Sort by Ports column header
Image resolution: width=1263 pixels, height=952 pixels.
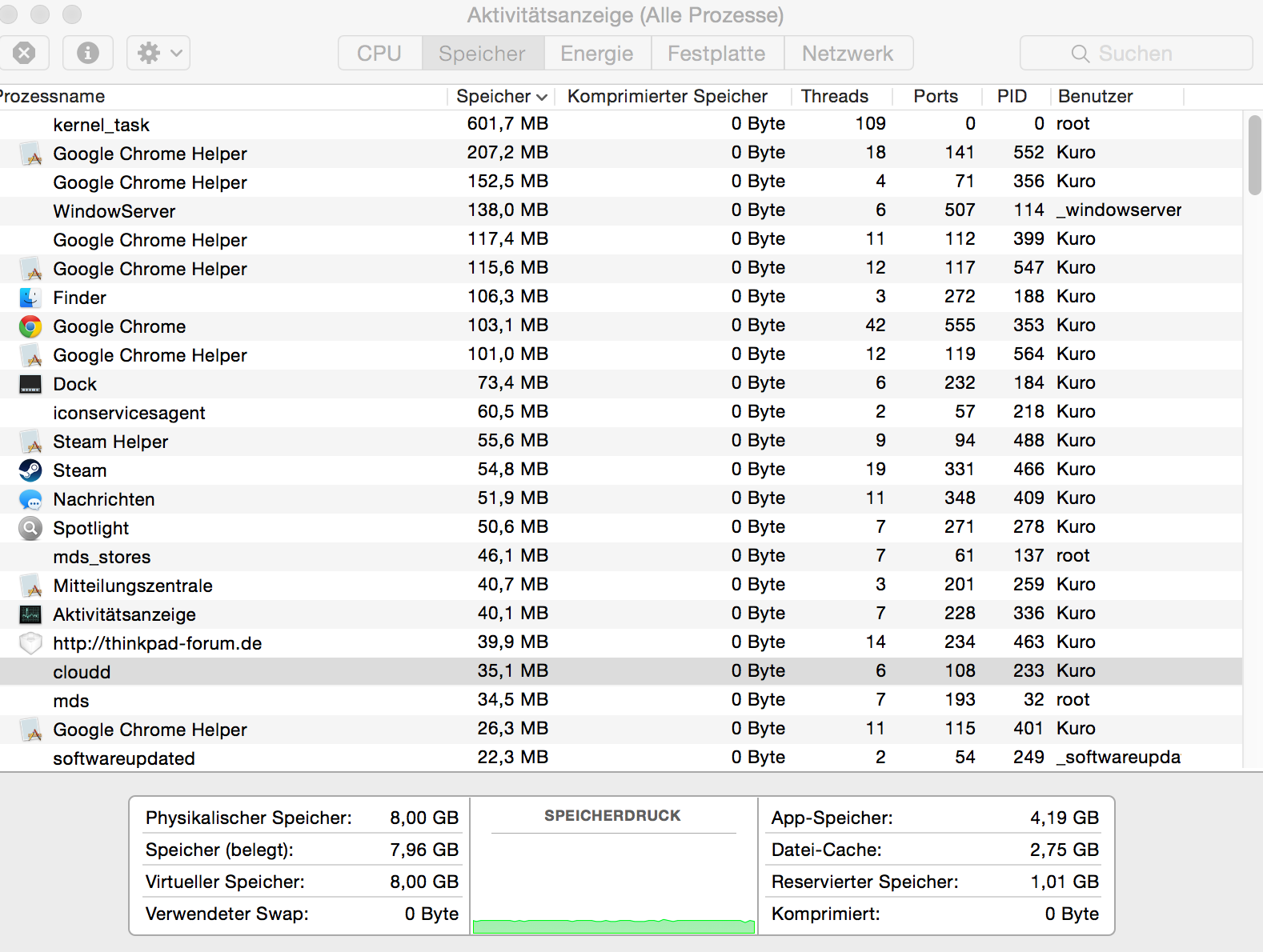[936, 96]
